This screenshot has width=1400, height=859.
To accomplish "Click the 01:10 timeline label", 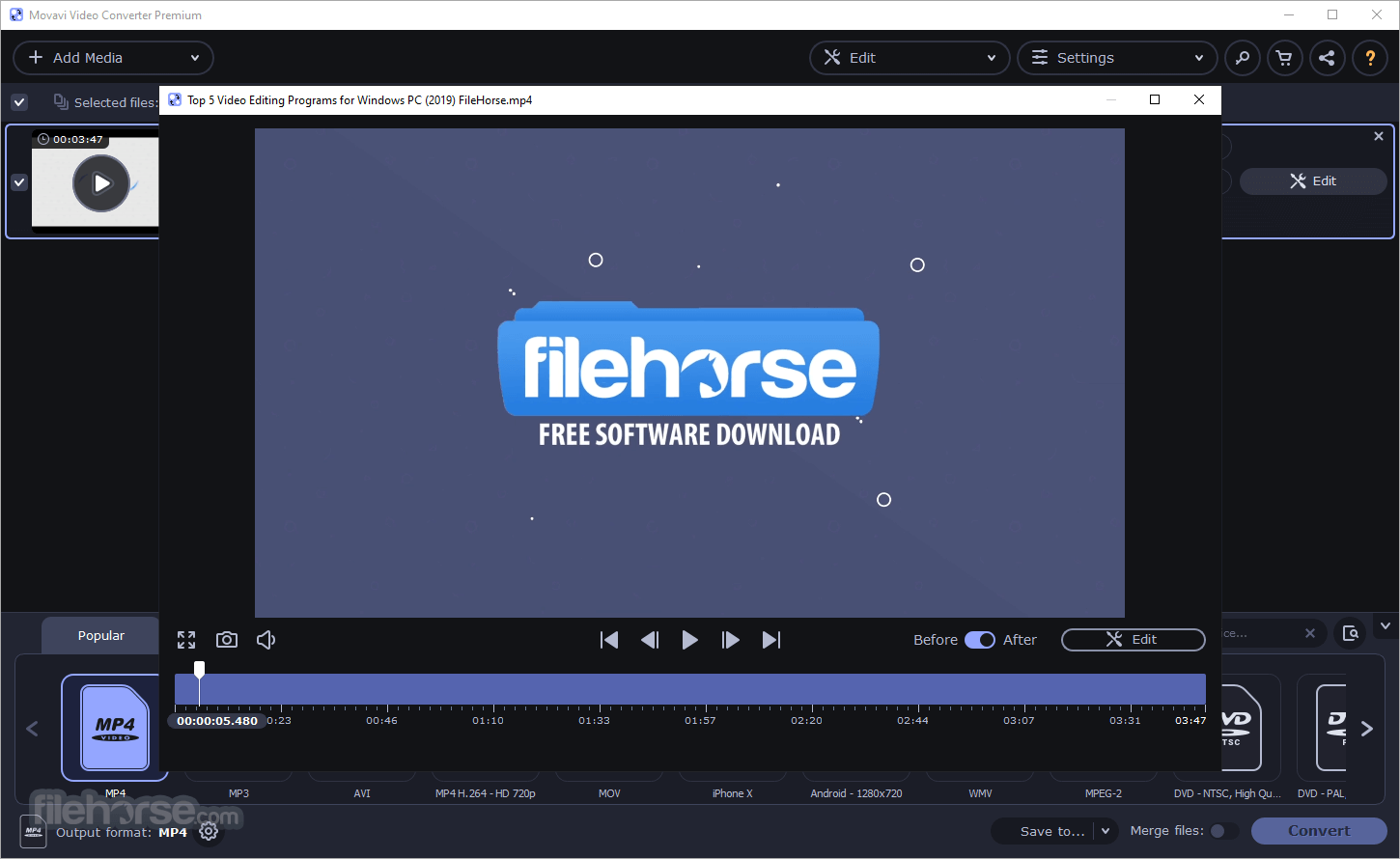I will [x=488, y=721].
